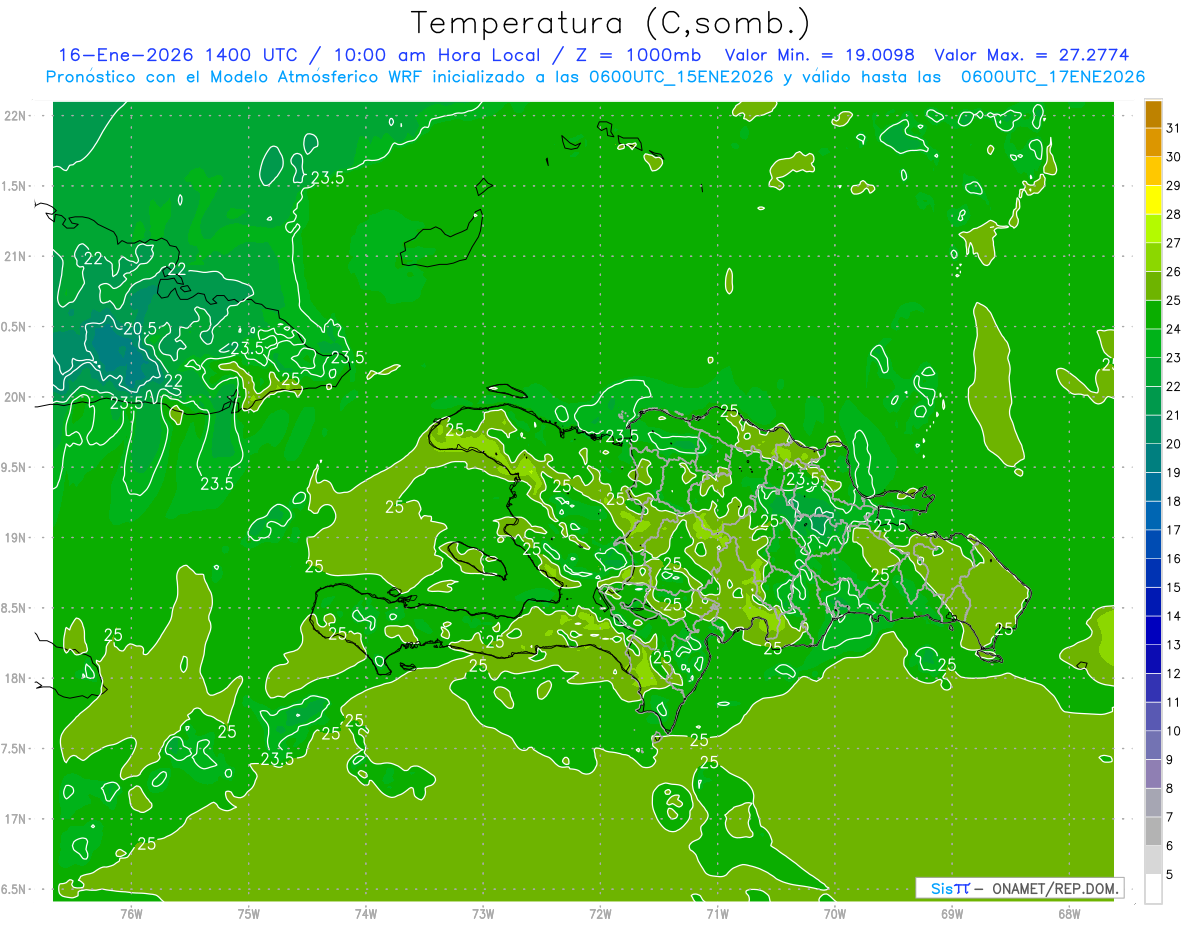Click the '74W' longitude axis label
The width and height of the screenshot is (1200, 927).
(x=365, y=913)
